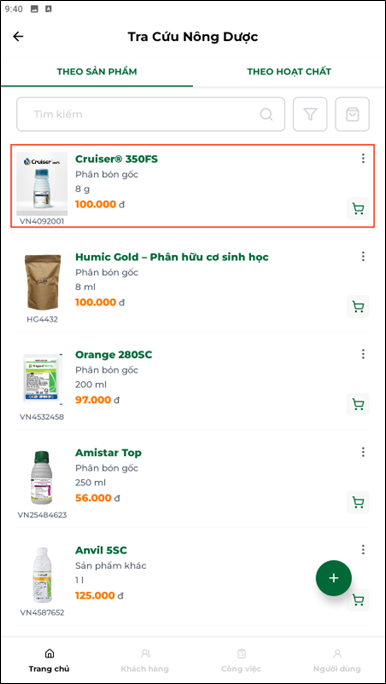Open the filter funnel icon

pyautogui.click(x=310, y=114)
